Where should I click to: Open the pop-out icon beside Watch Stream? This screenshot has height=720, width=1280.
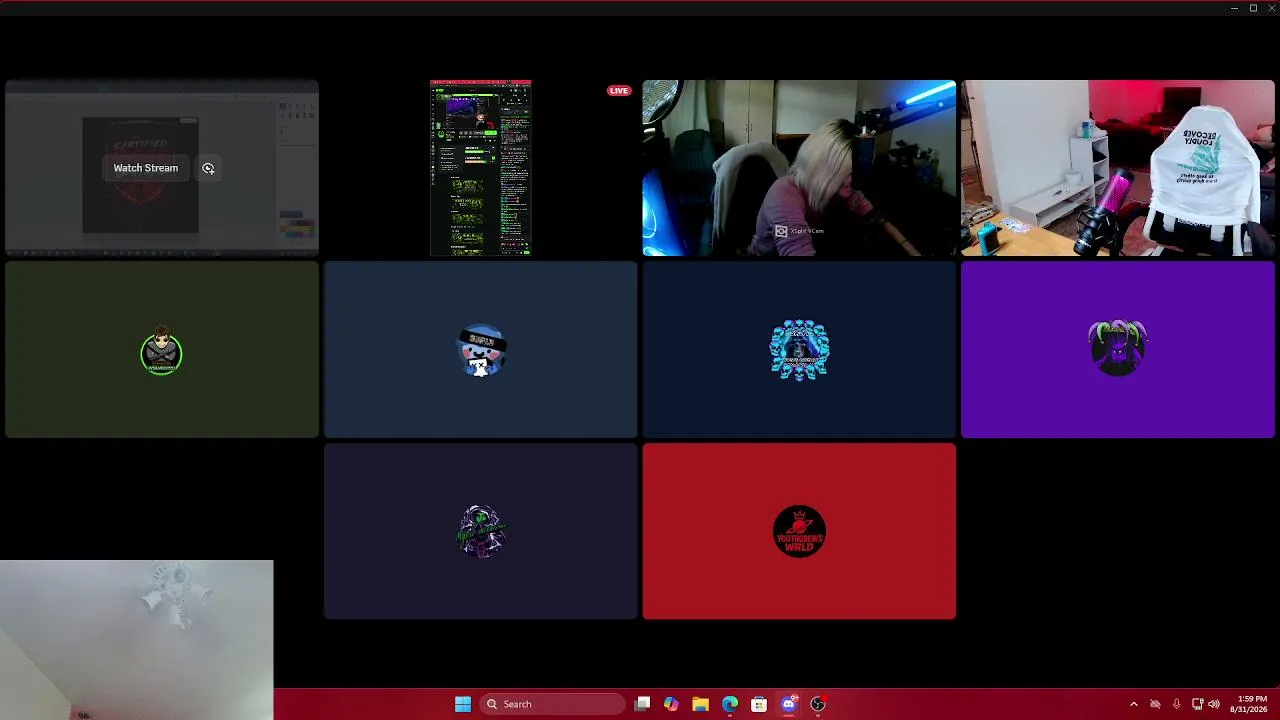(x=208, y=168)
